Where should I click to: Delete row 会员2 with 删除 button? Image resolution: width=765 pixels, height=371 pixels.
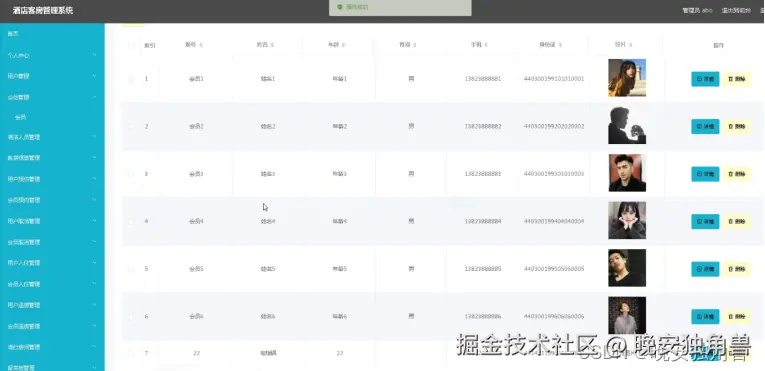(x=736, y=126)
